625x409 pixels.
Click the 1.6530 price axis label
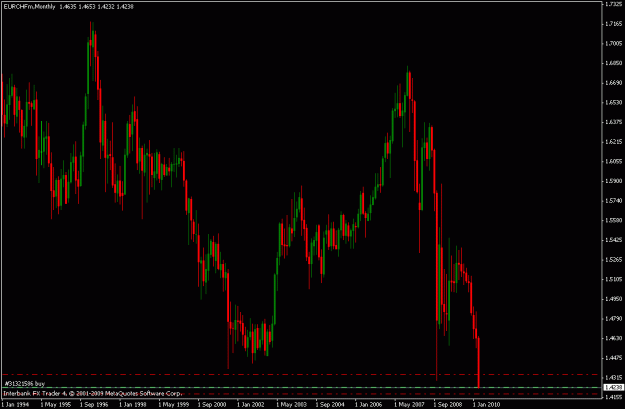click(614, 102)
